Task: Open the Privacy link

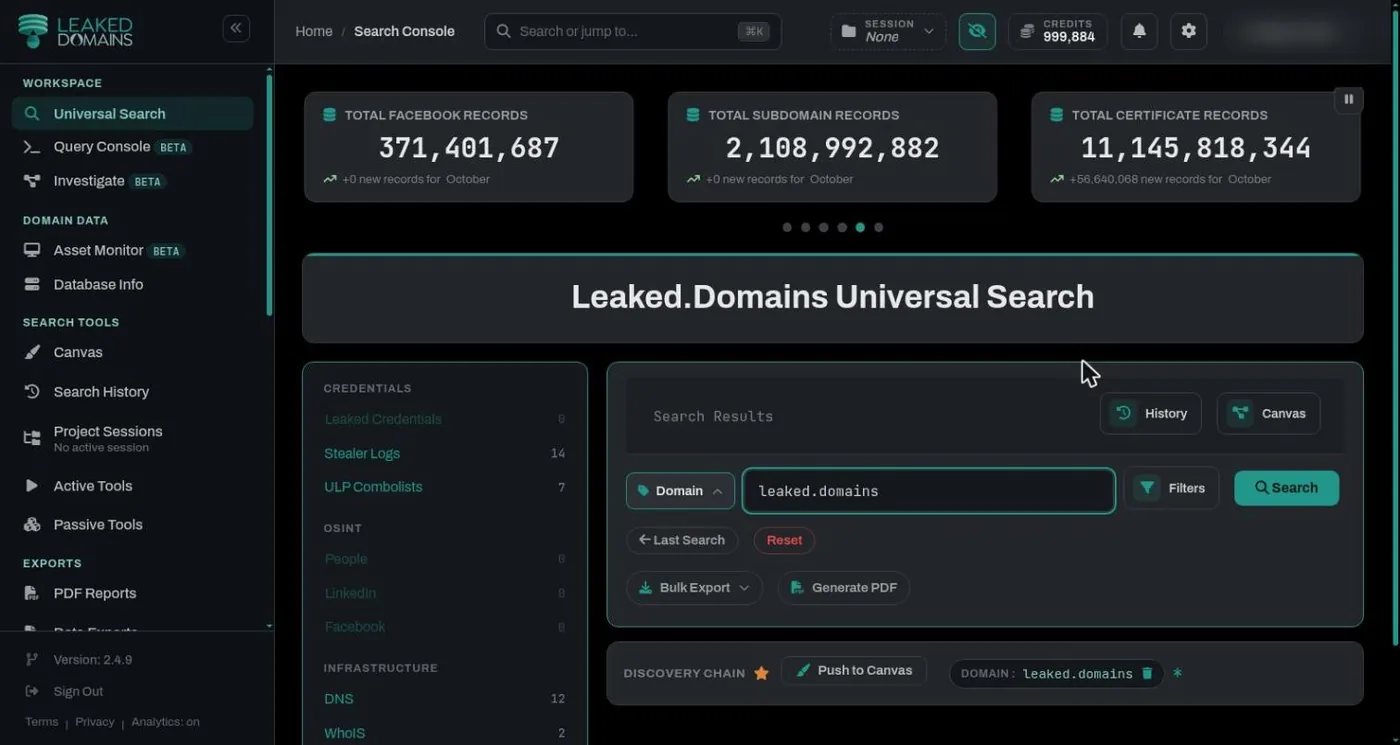Action: click(95, 722)
